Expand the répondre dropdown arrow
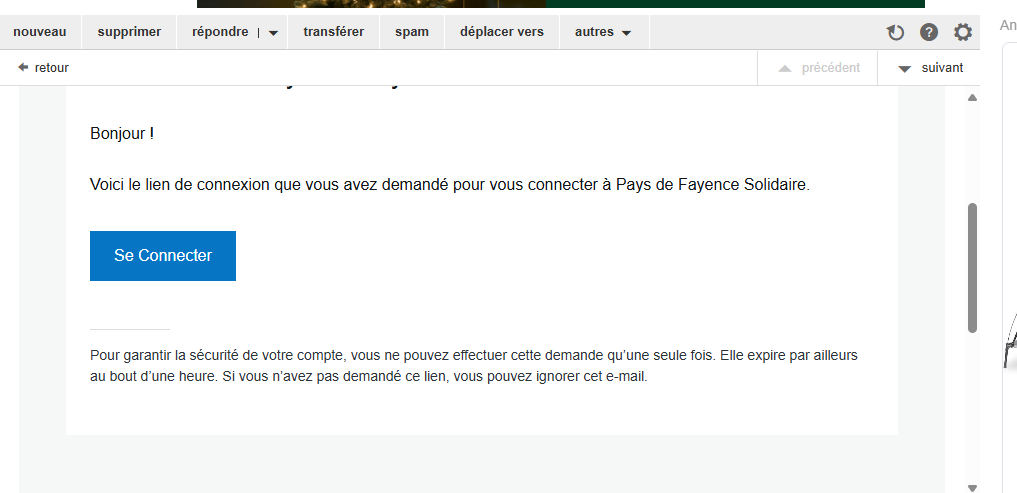Image resolution: width=1017 pixels, height=493 pixels. pos(273,33)
